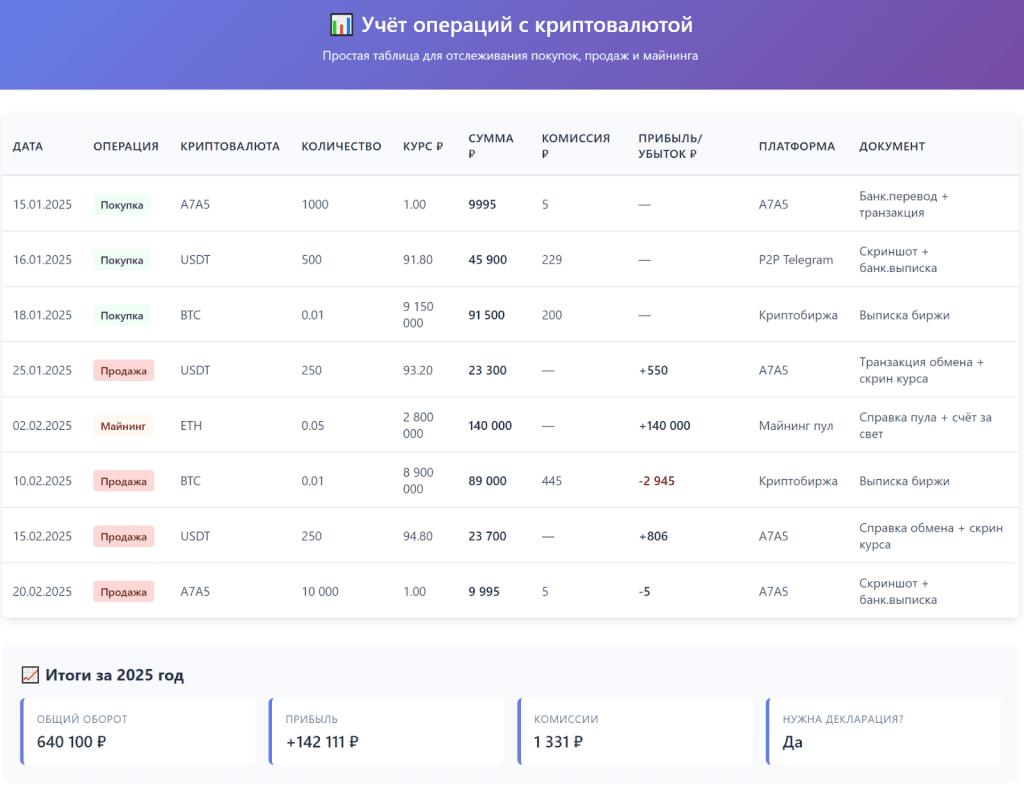The height and width of the screenshot is (785, 1024).
Task: Select the "Количество" column header
Action: (x=341, y=146)
